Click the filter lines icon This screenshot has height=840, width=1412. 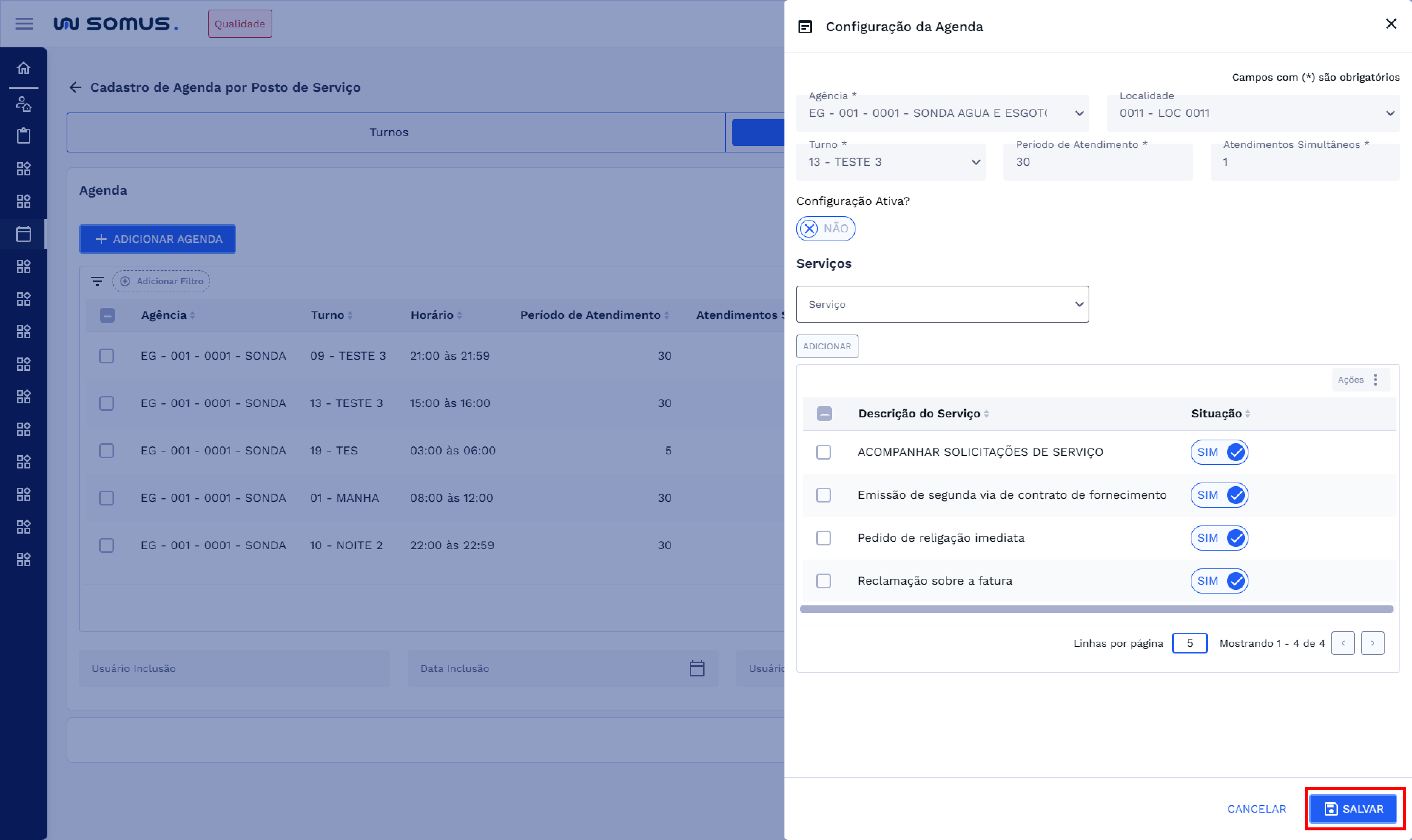coord(97,281)
